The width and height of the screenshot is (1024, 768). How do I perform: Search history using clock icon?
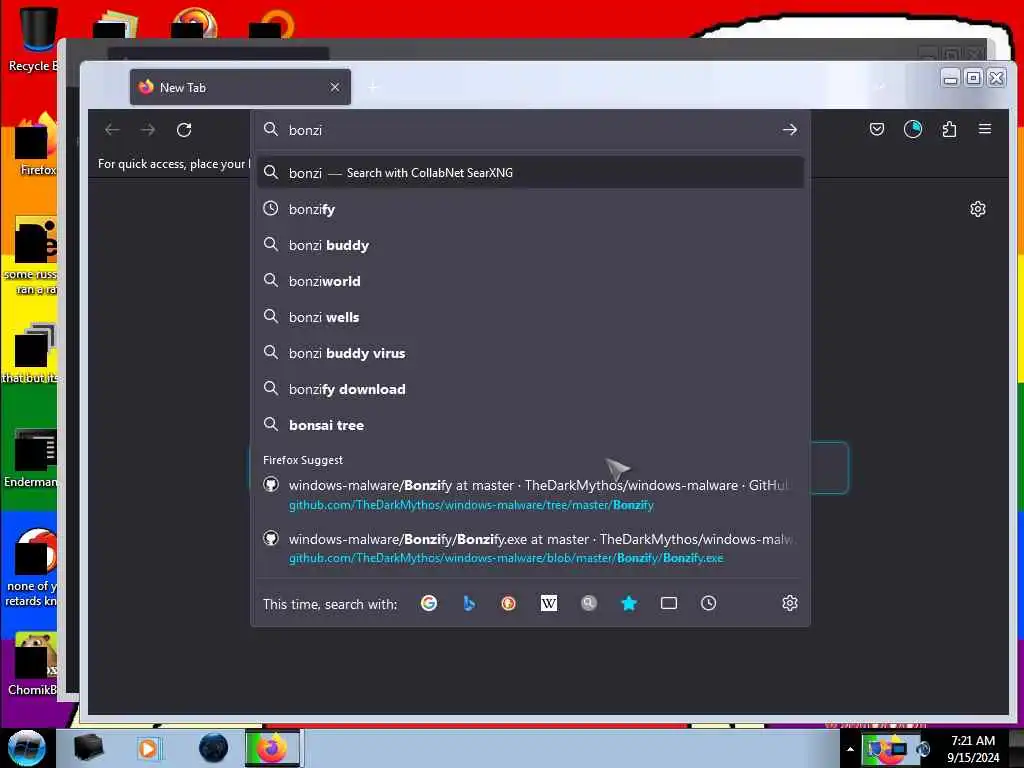point(709,603)
